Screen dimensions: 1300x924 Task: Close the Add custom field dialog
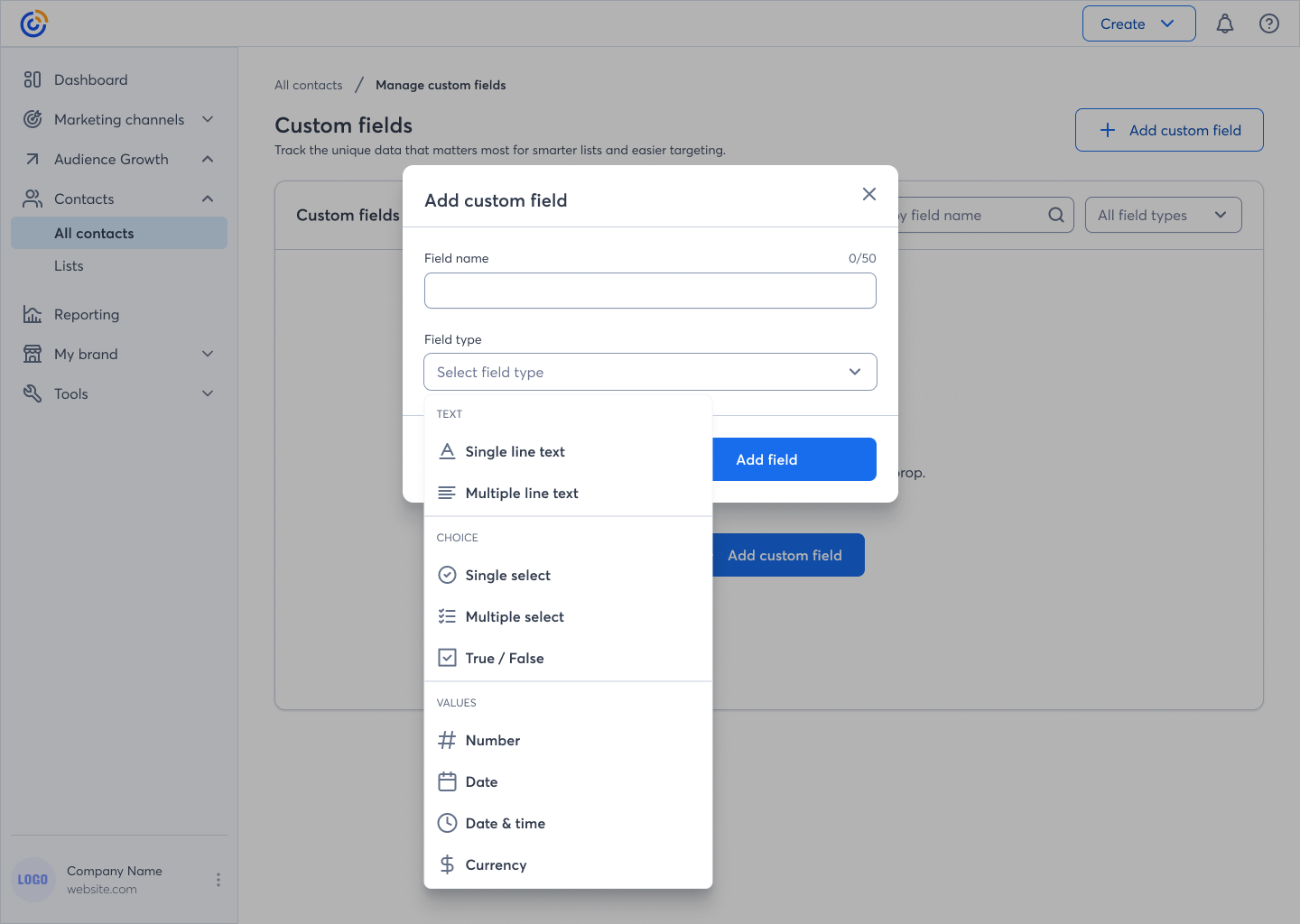(x=868, y=194)
